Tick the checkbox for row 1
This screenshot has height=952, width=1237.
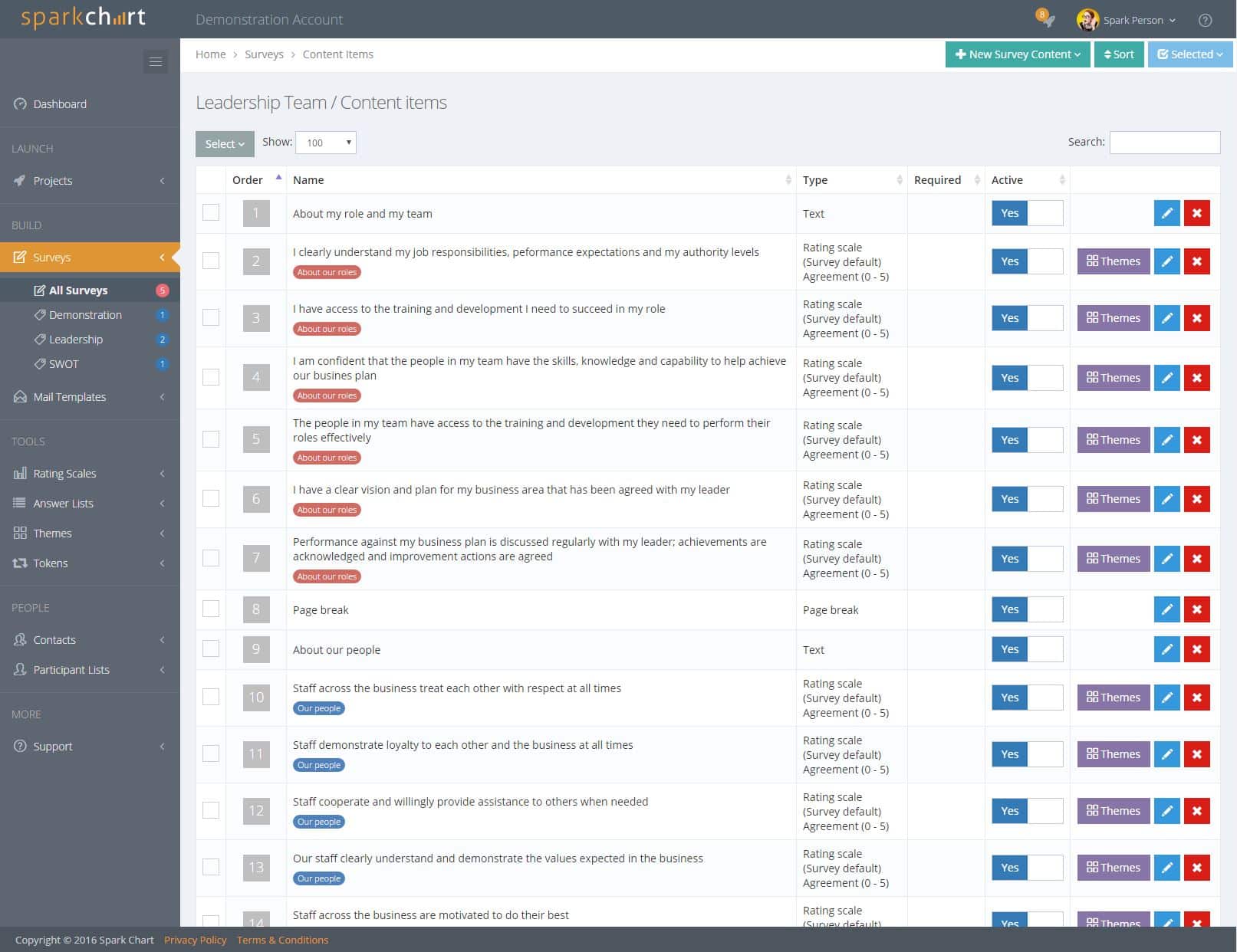pos(211,213)
